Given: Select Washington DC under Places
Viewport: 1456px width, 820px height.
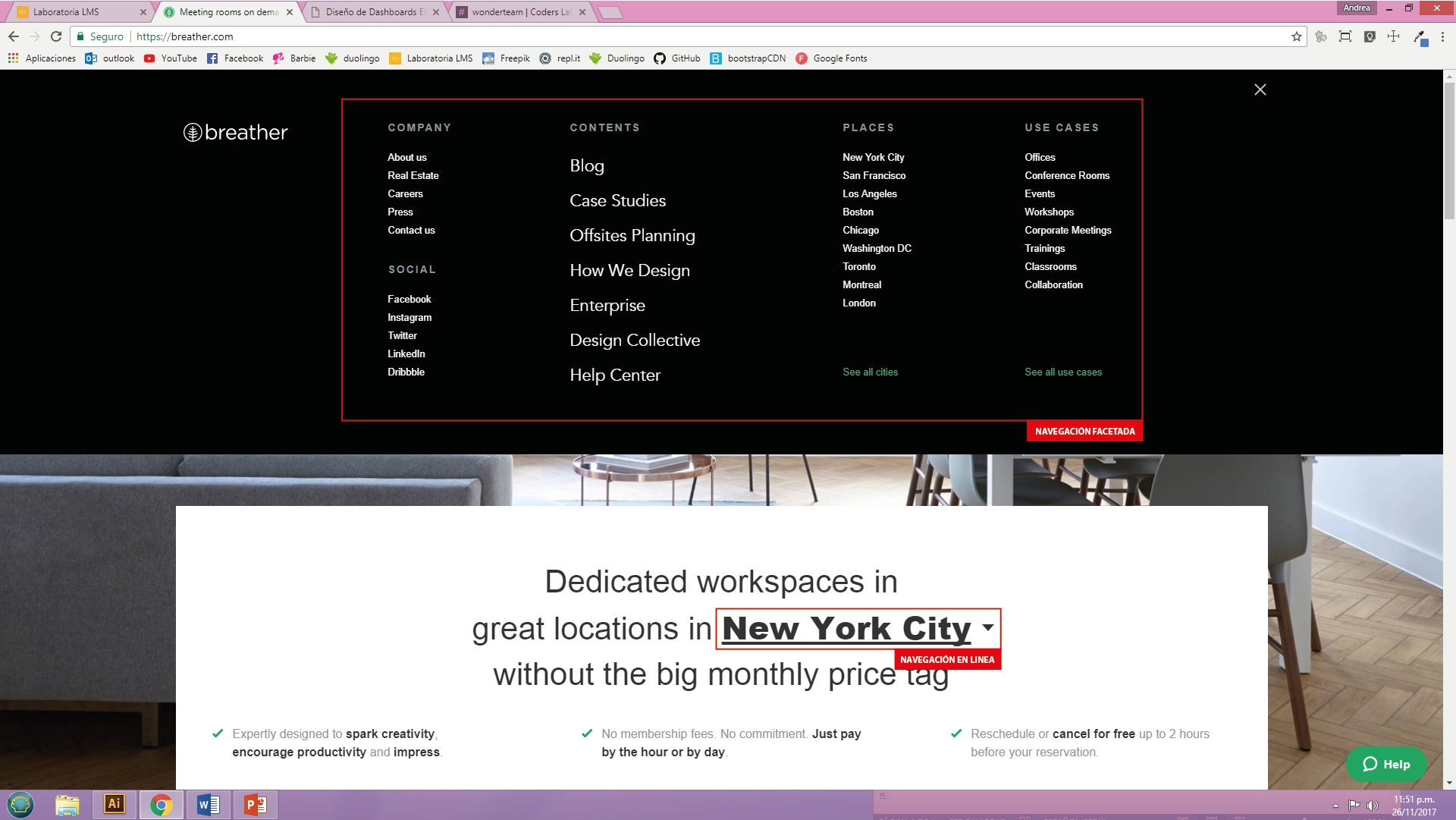Looking at the screenshot, I should [x=877, y=248].
